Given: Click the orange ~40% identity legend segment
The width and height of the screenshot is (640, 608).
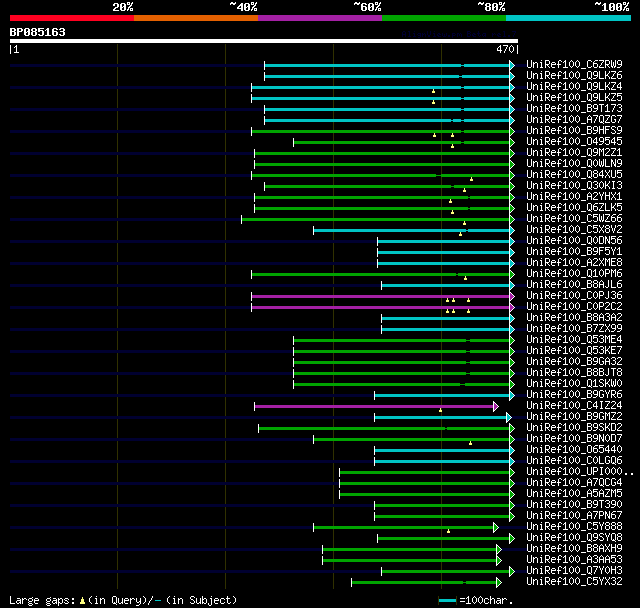Looking at the screenshot, I should coord(196,18).
